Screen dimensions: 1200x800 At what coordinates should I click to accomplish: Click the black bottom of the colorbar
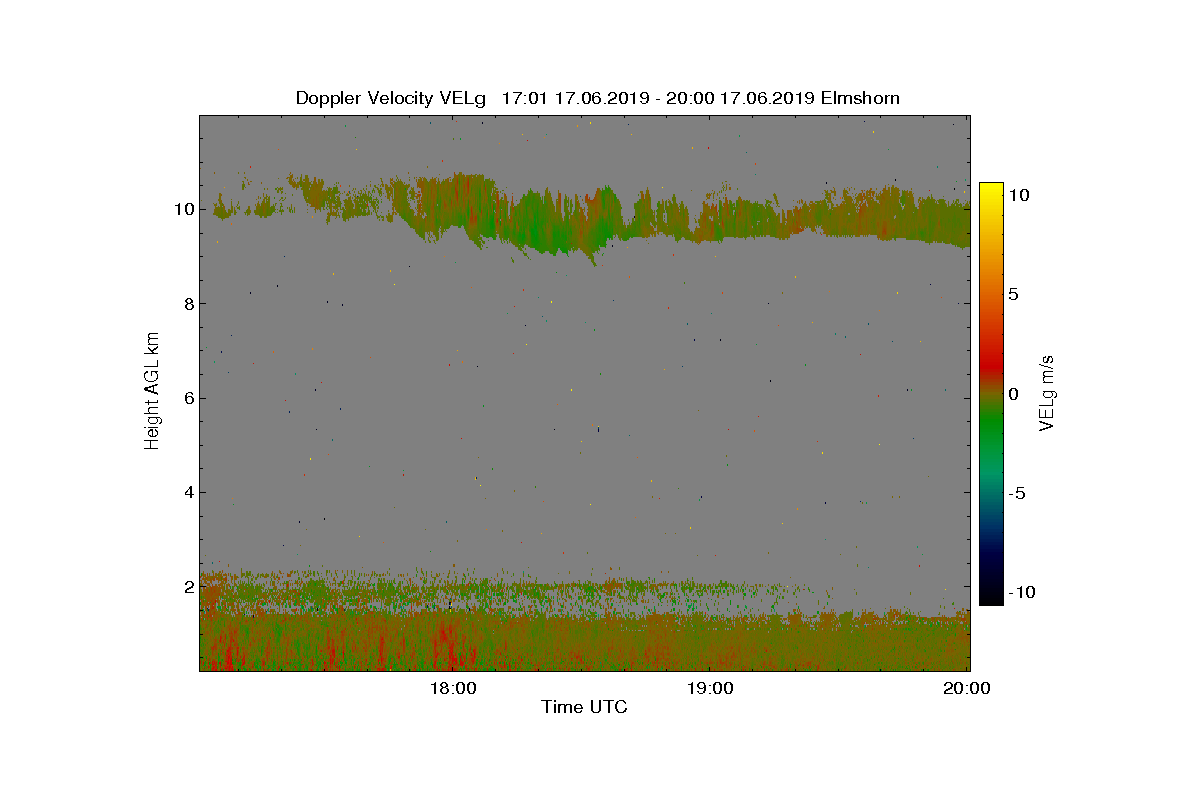coord(991,595)
